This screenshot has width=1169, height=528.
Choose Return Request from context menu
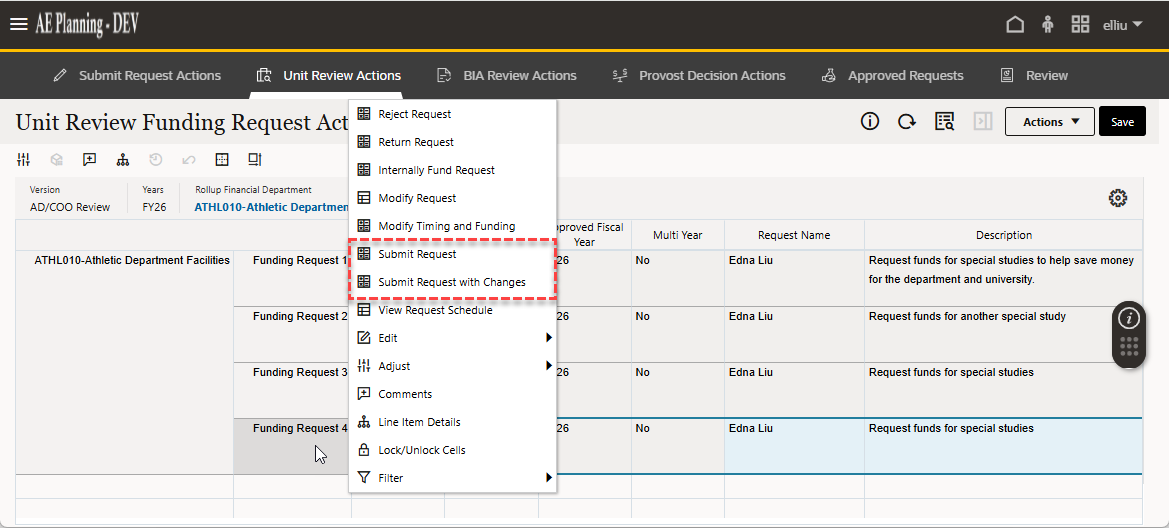click(453, 142)
